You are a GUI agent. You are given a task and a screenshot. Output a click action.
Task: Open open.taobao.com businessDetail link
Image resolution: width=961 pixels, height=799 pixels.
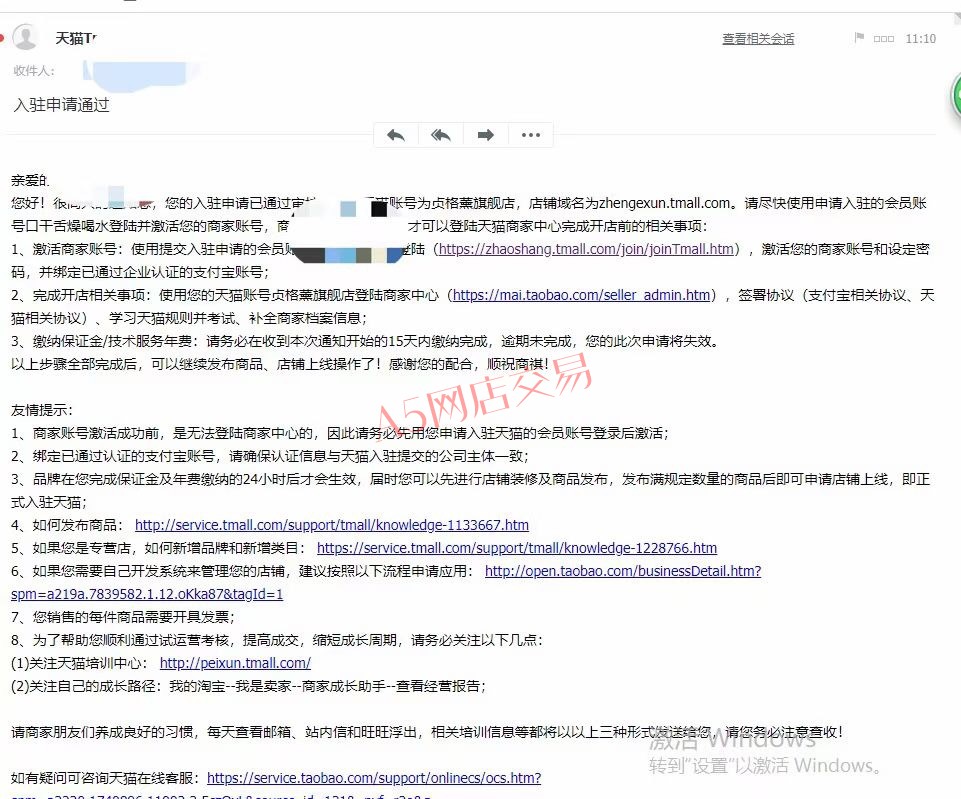[623, 571]
